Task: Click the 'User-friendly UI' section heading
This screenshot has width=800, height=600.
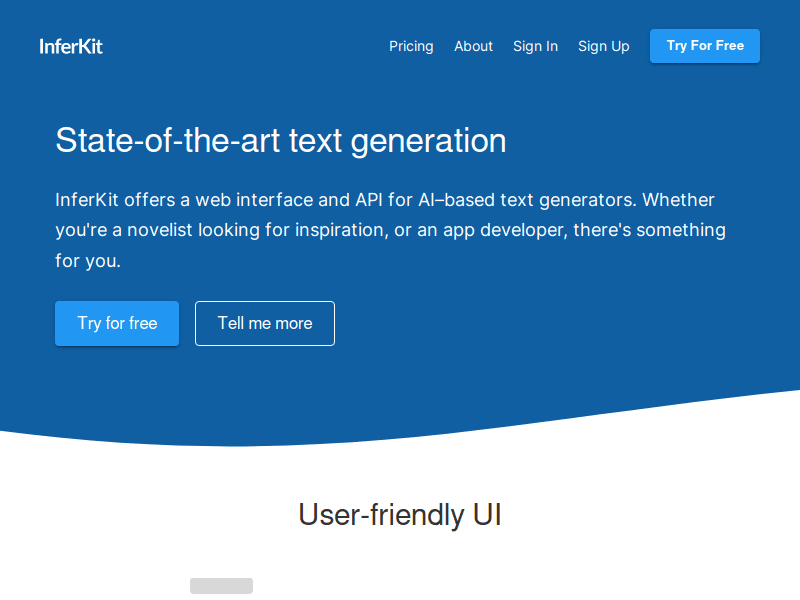Action: [x=399, y=514]
